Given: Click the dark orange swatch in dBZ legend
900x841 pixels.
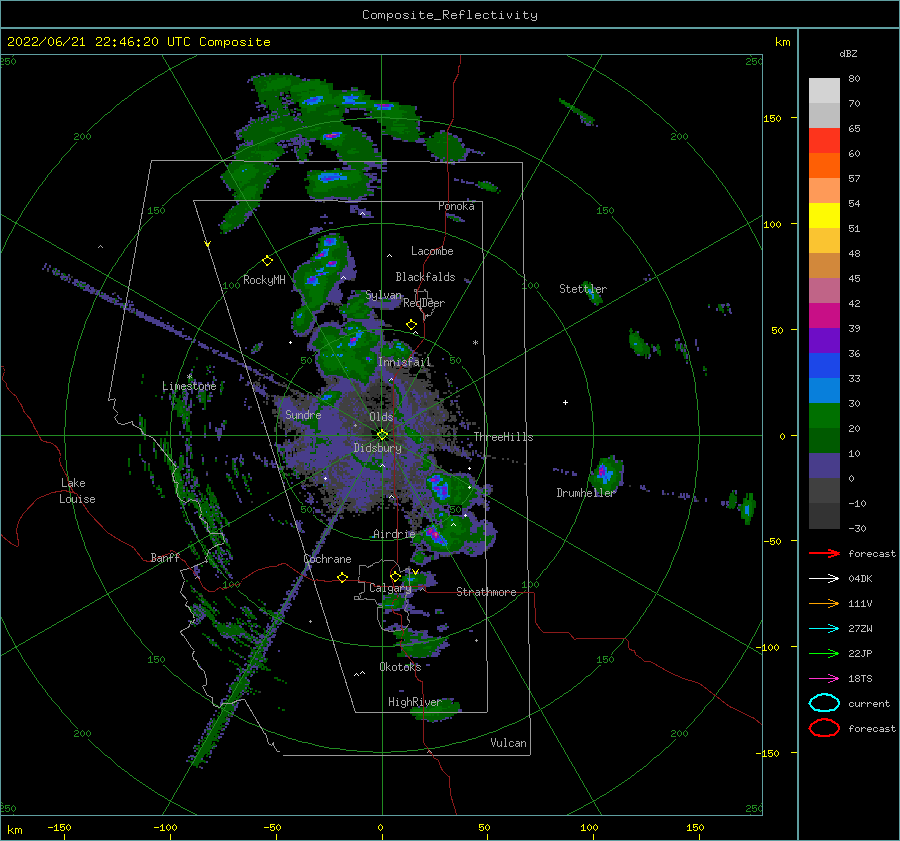Looking at the screenshot, I should tap(824, 166).
